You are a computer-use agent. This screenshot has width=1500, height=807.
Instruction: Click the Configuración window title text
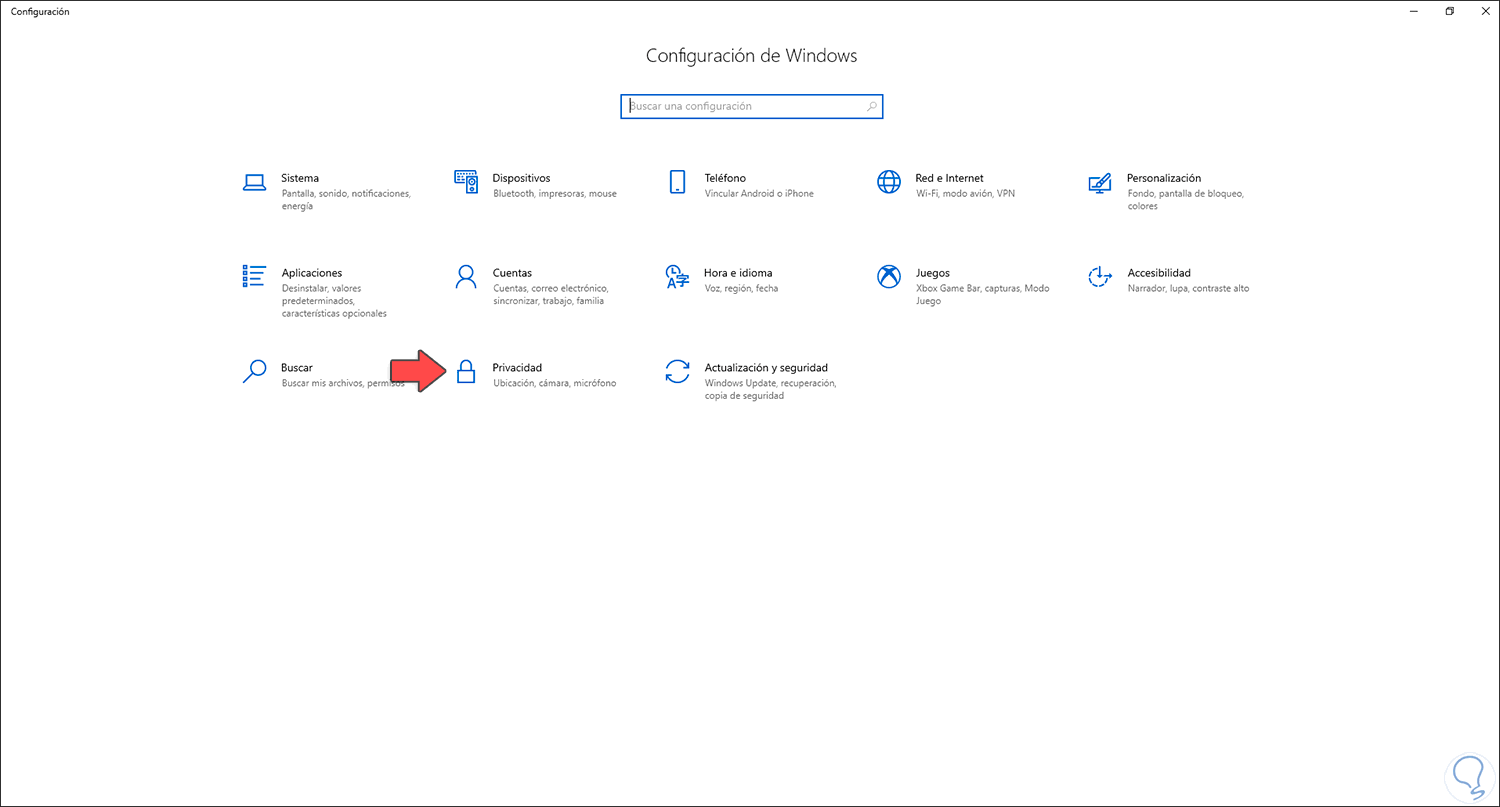(40, 11)
